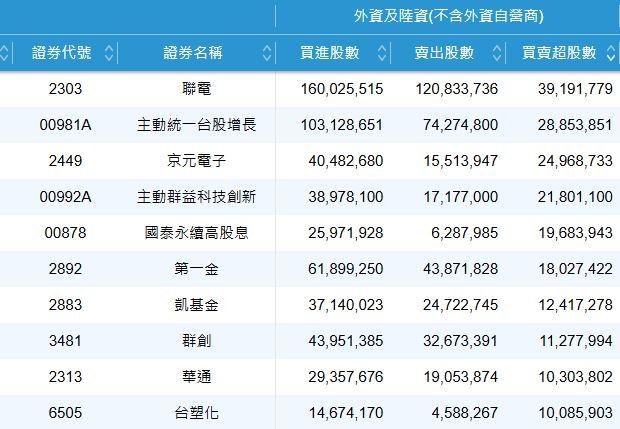Click buy volume 38,978,100
This screenshot has width=620, height=429.
[346, 197]
